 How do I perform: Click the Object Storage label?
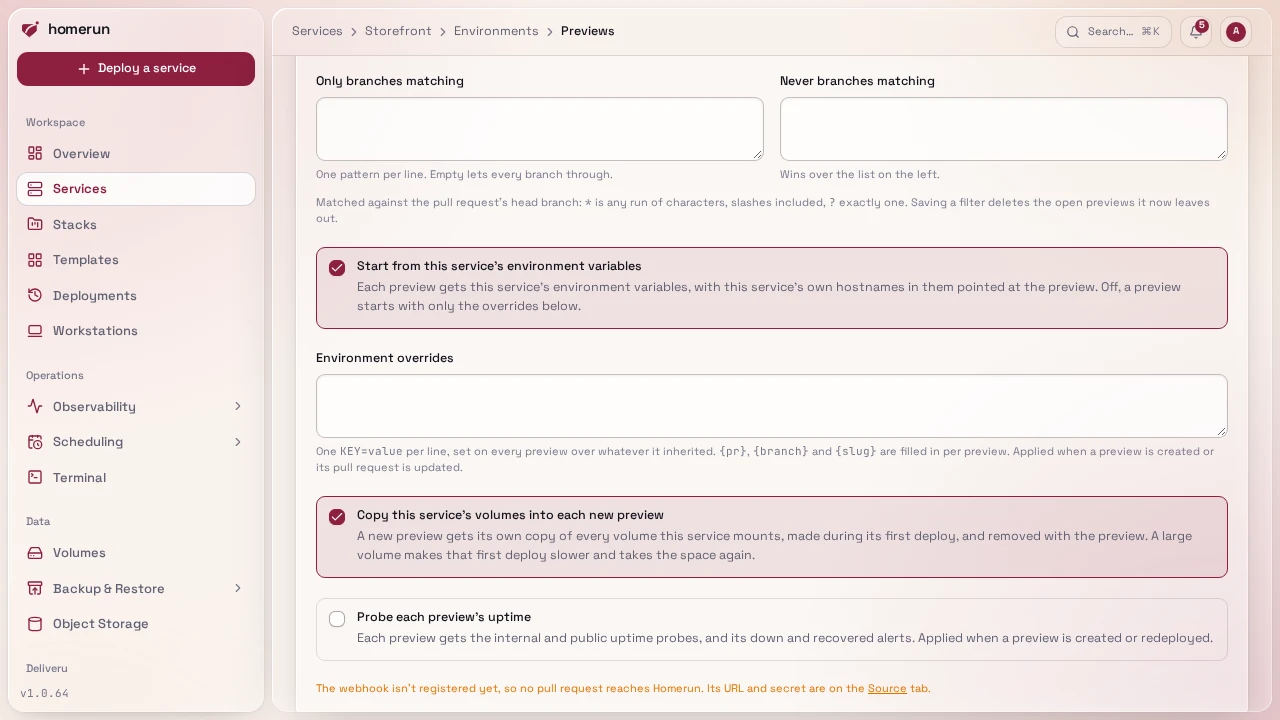coord(101,624)
